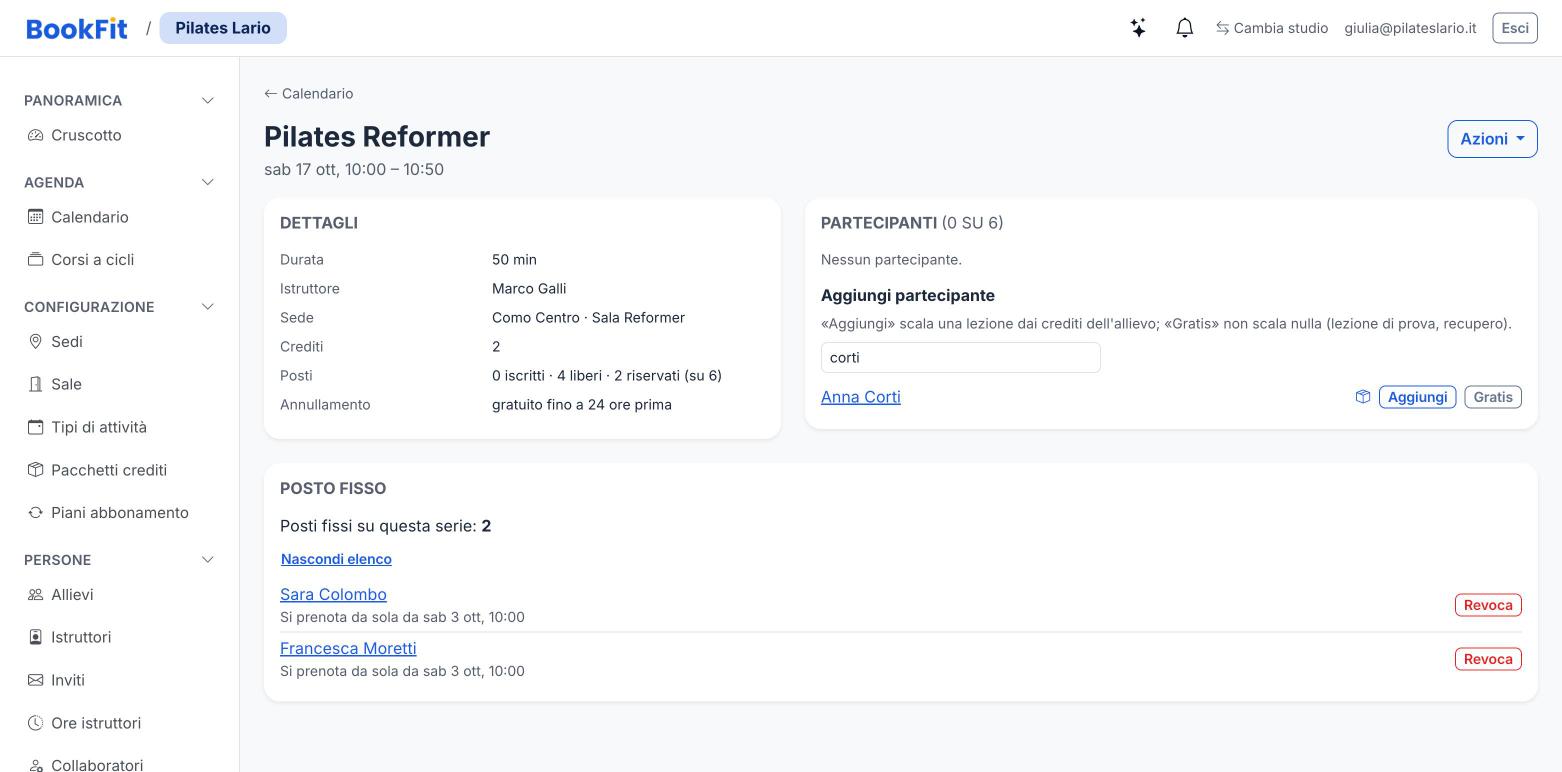Screen dimensions: 1562x772
Task: Click the Sedi location pin icon
Action: click(35, 342)
